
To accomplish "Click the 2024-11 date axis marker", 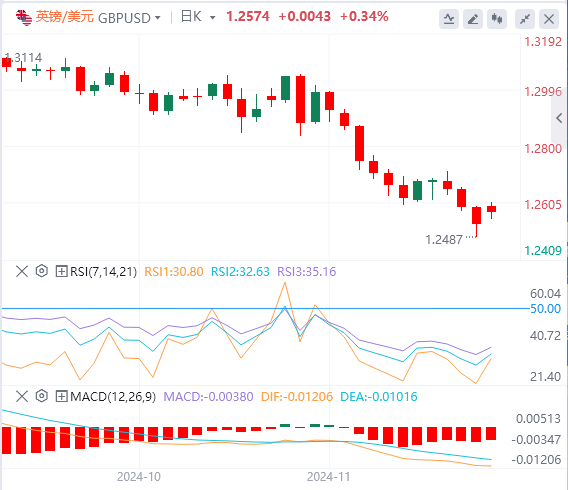I will [x=329, y=477].
